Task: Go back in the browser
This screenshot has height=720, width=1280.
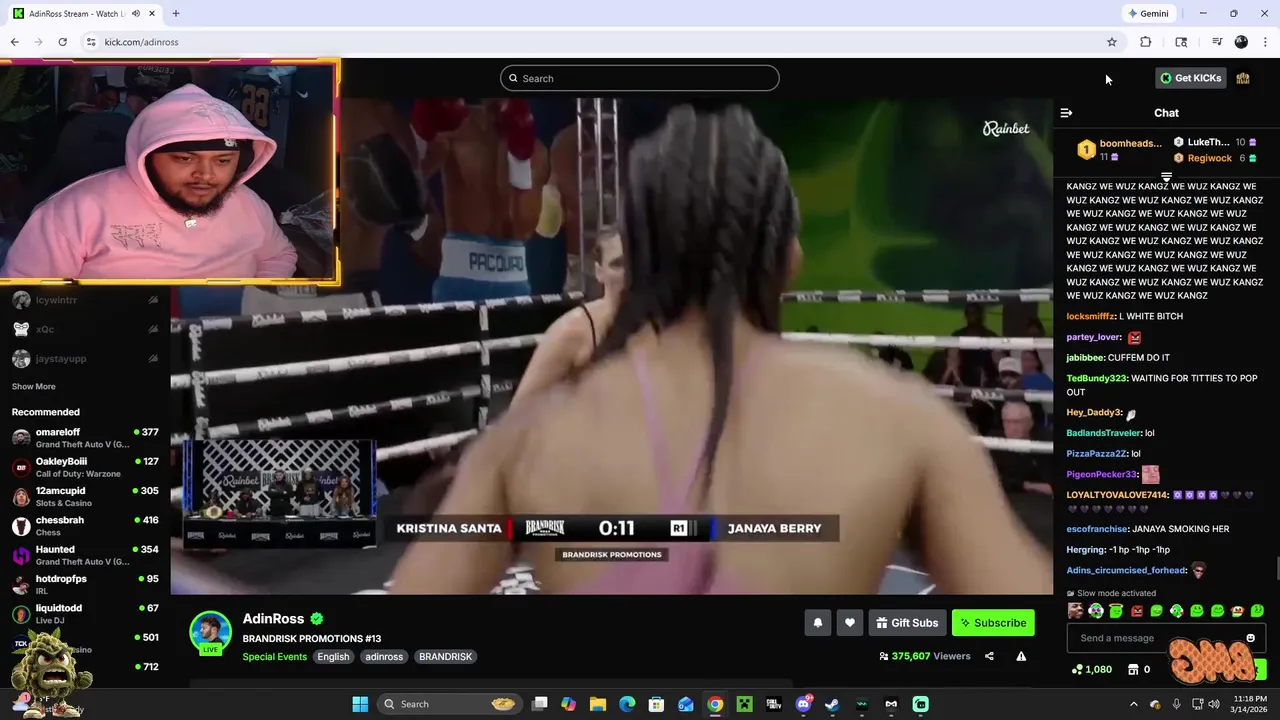Action: tap(14, 42)
